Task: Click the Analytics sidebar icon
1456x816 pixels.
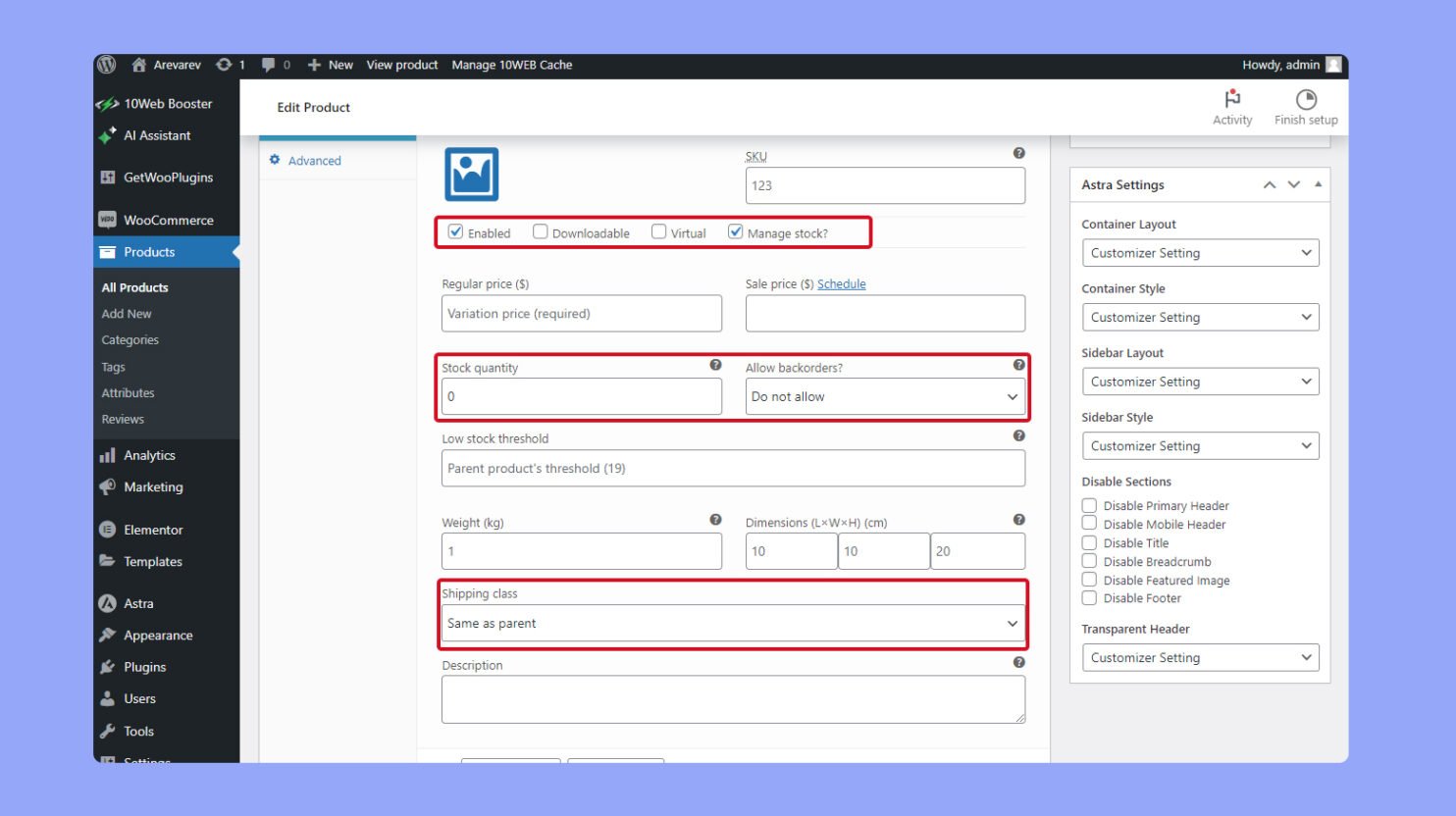Action: [108, 454]
